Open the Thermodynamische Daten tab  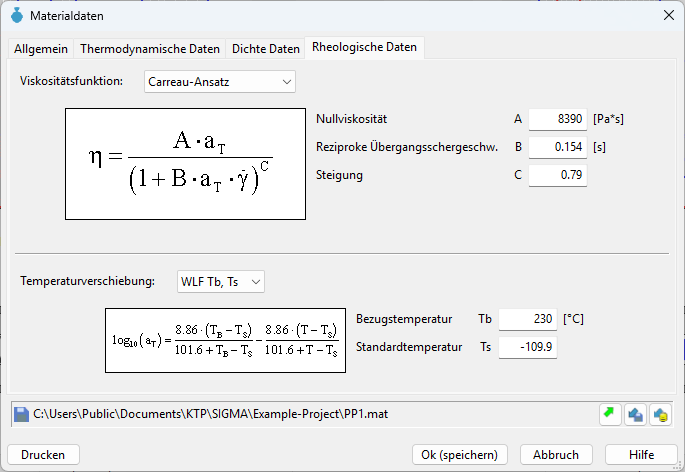150,49
